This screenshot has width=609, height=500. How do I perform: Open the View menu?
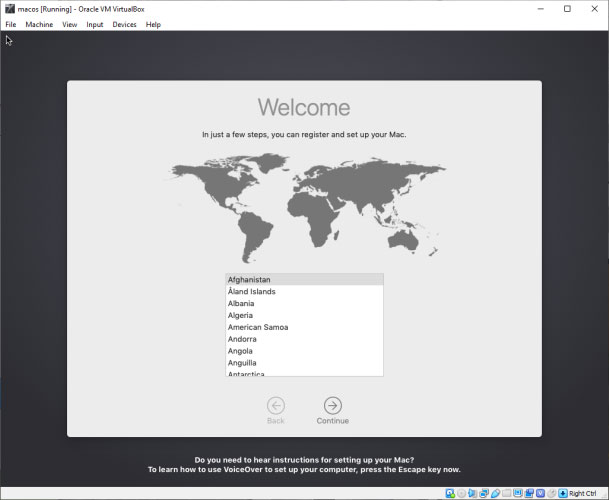tap(69, 24)
